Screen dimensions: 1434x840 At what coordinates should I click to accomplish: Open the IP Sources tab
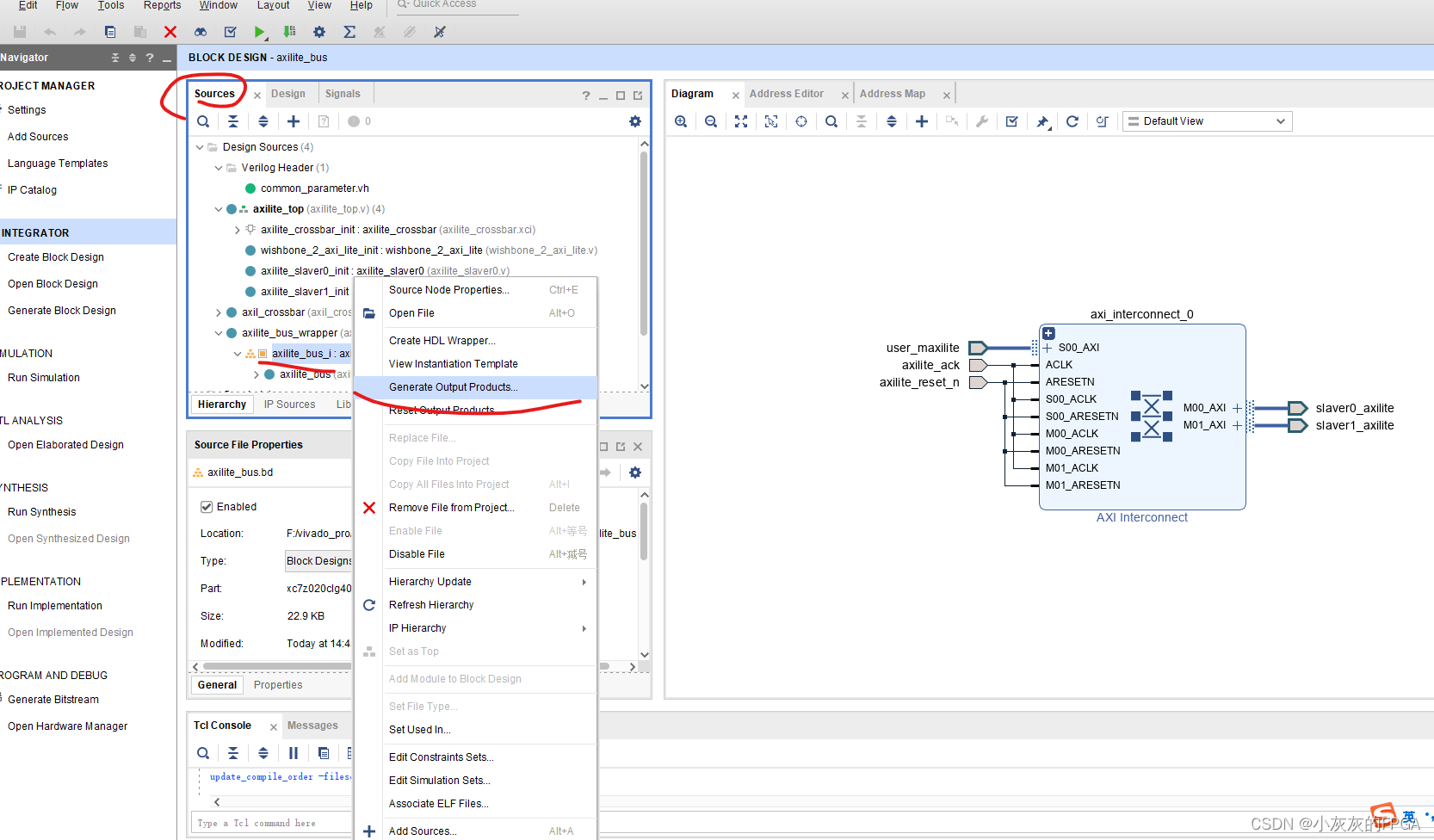(289, 405)
